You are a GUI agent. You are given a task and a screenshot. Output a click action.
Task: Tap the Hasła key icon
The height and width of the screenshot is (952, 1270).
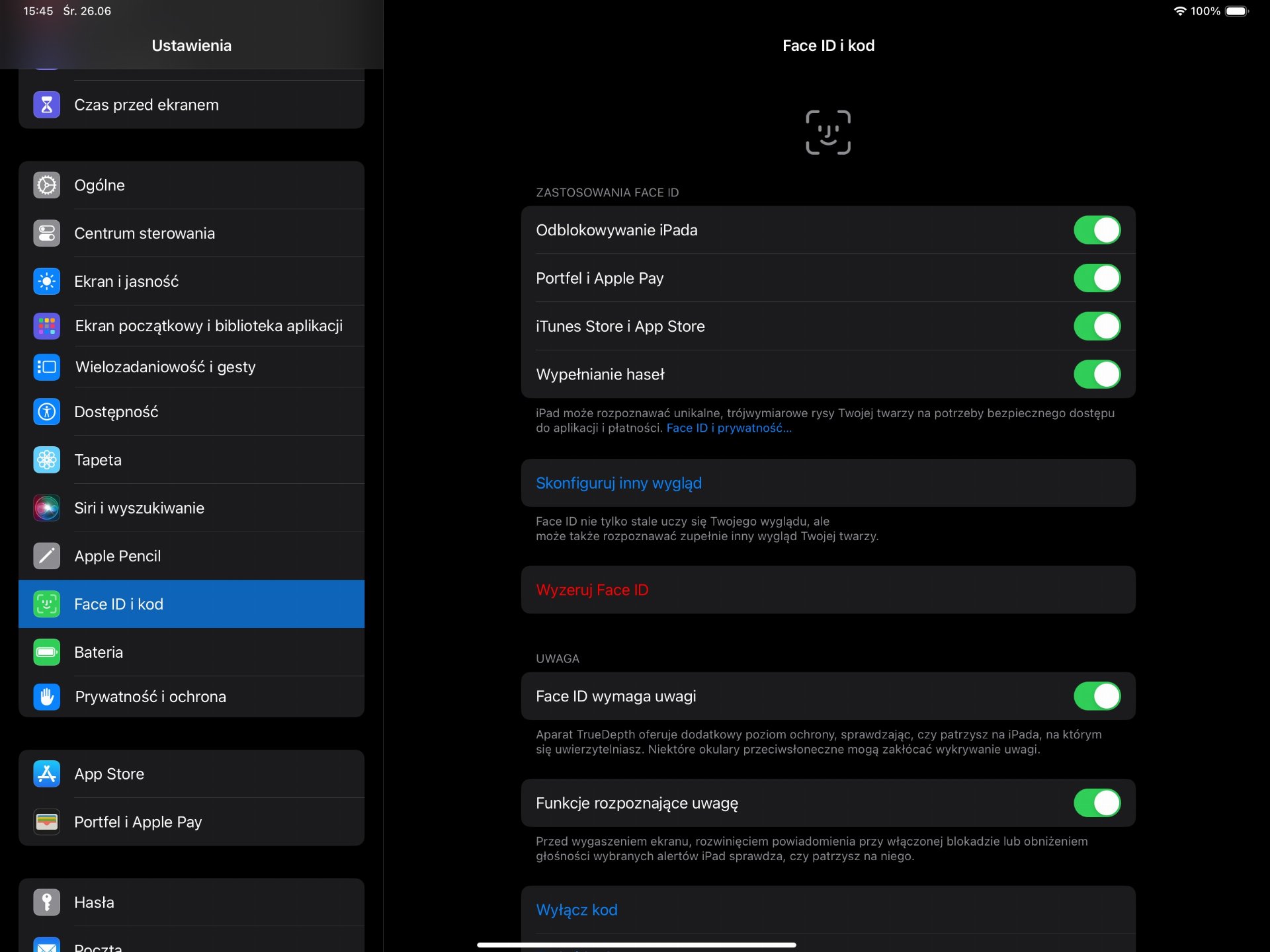tap(46, 902)
